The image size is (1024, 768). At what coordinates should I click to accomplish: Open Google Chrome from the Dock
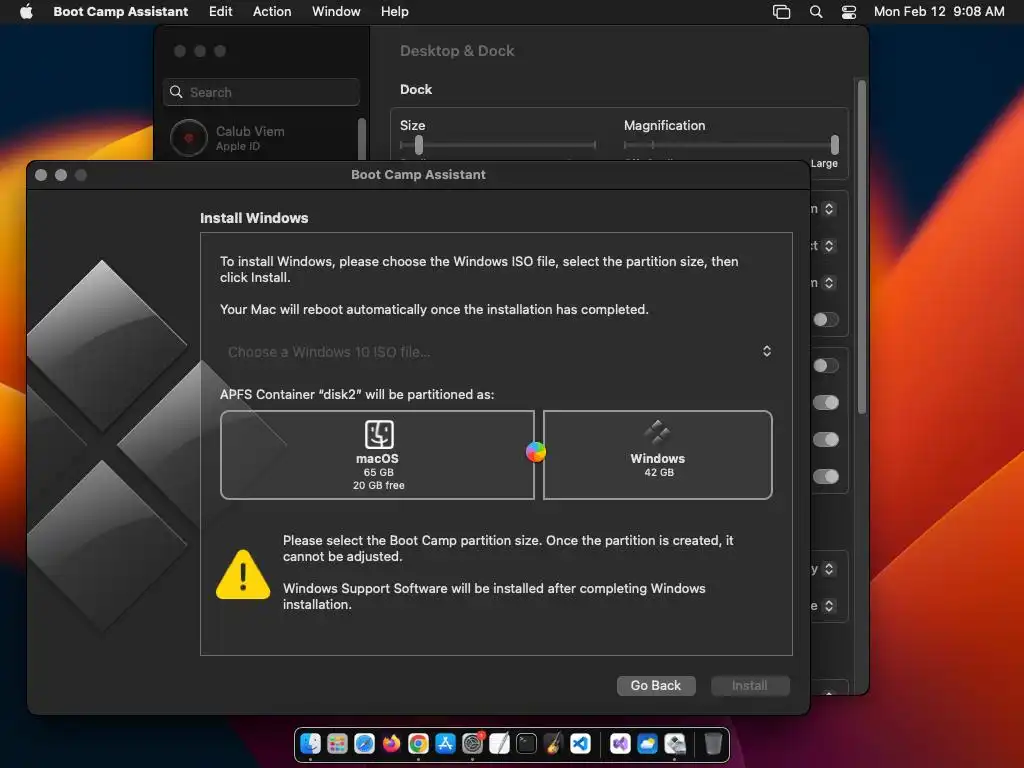(419, 743)
